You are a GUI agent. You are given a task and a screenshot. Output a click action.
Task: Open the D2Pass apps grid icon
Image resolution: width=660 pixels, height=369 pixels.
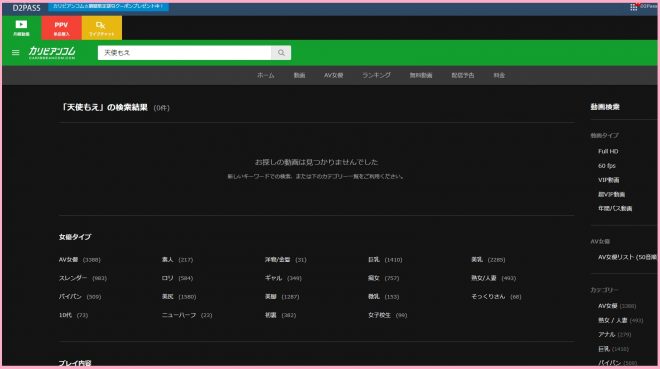pos(633,7)
